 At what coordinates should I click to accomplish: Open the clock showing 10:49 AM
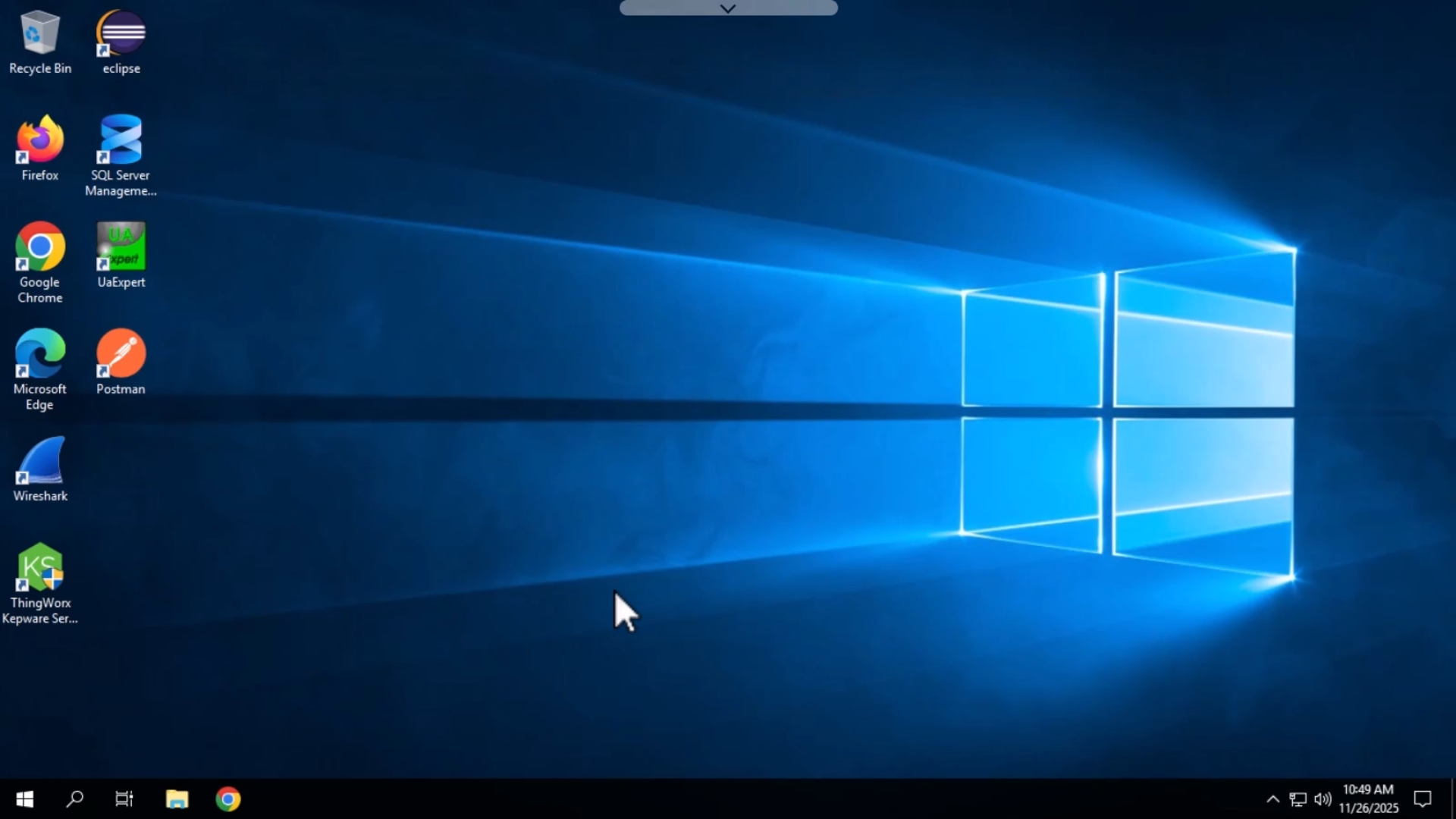[x=1369, y=799]
